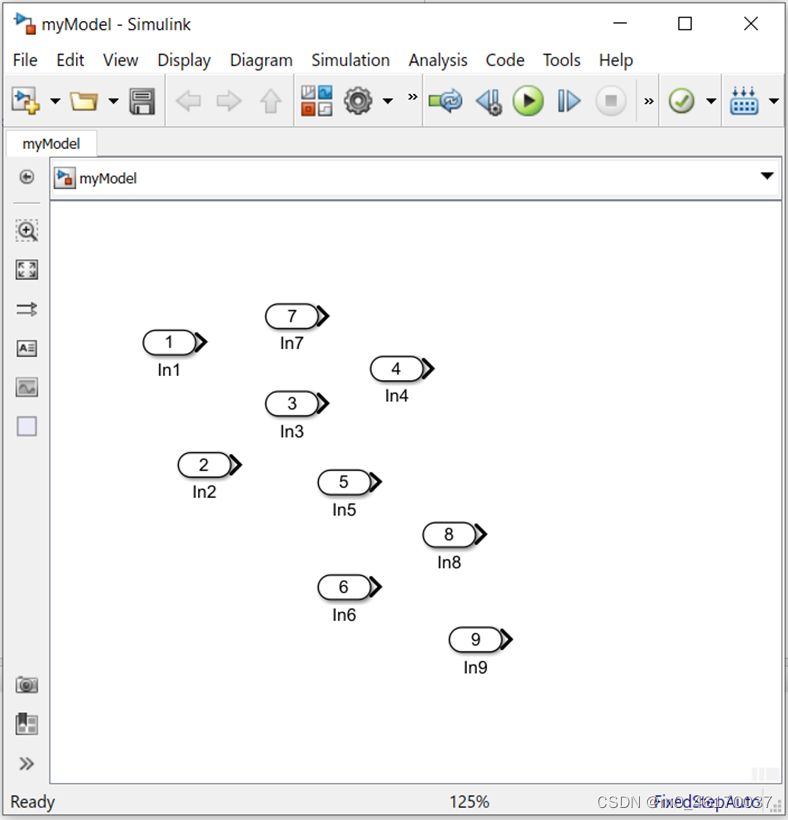Expand the Open folder dropdown arrow

coord(113,101)
